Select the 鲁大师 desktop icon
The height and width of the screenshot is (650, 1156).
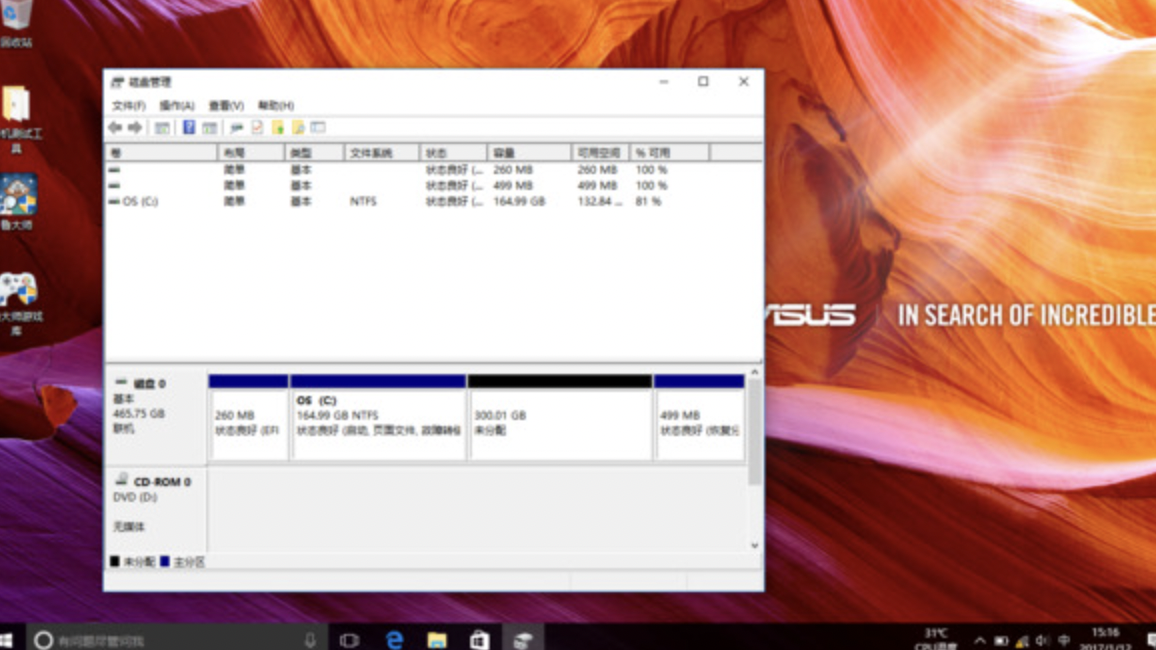(18, 202)
